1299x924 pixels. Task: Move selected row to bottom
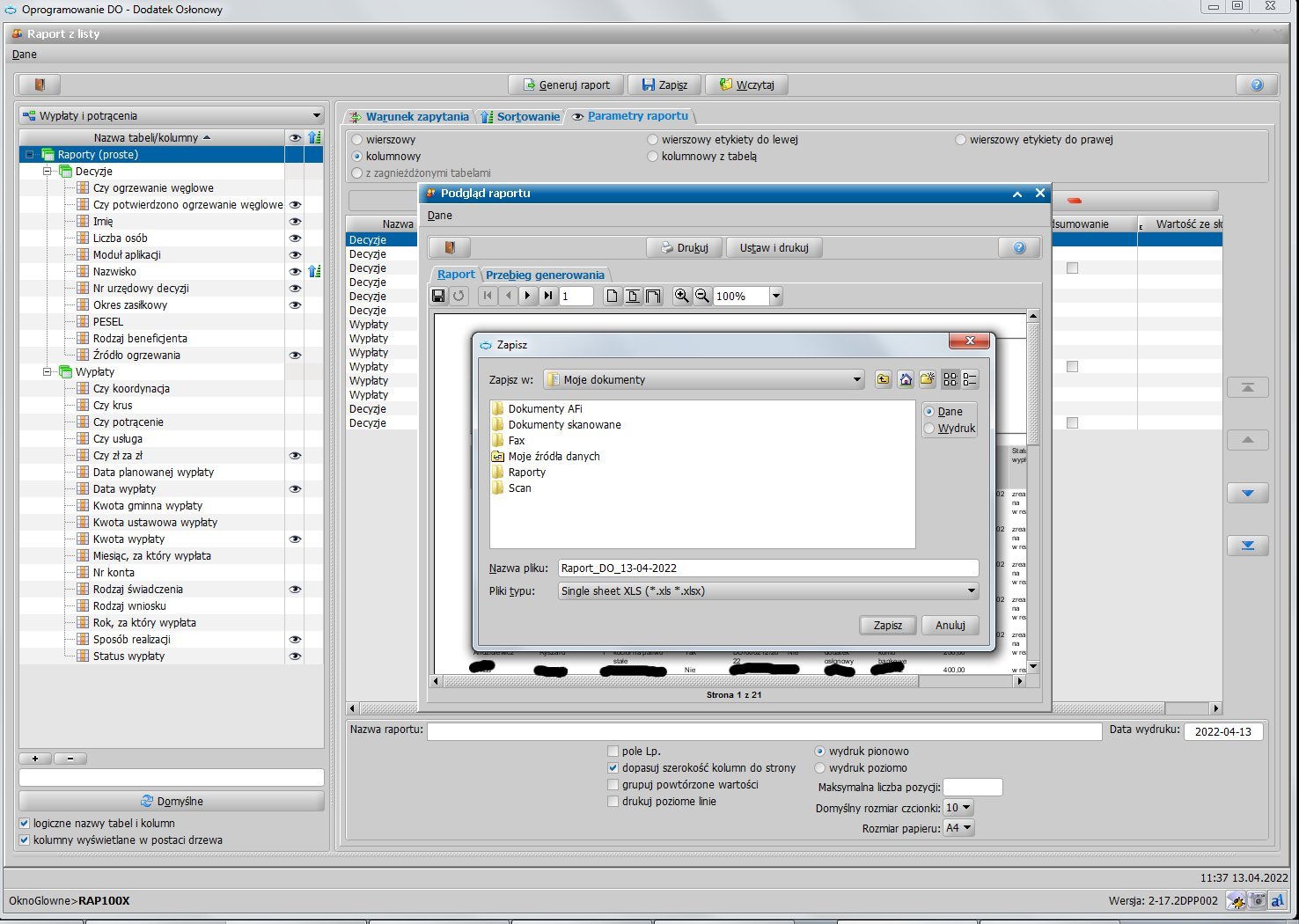1248,546
